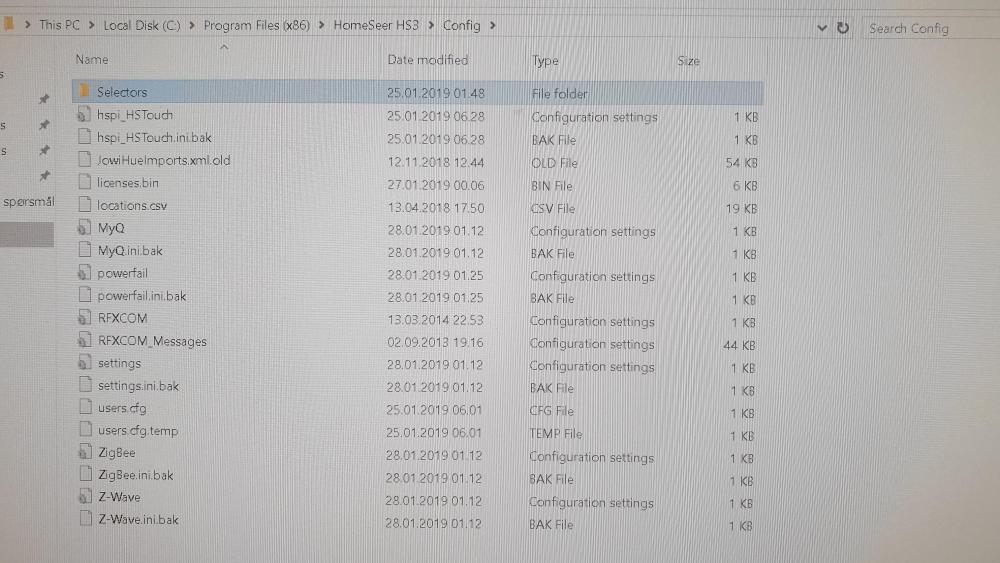
Task: Go to This PC in breadcrumb
Action: [59, 26]
